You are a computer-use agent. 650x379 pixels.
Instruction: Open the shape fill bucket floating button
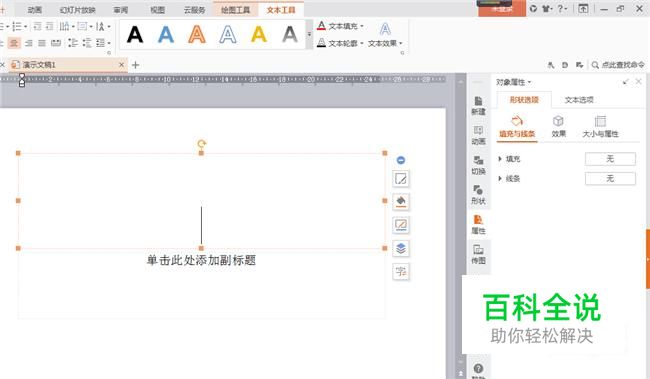point(401,202)
